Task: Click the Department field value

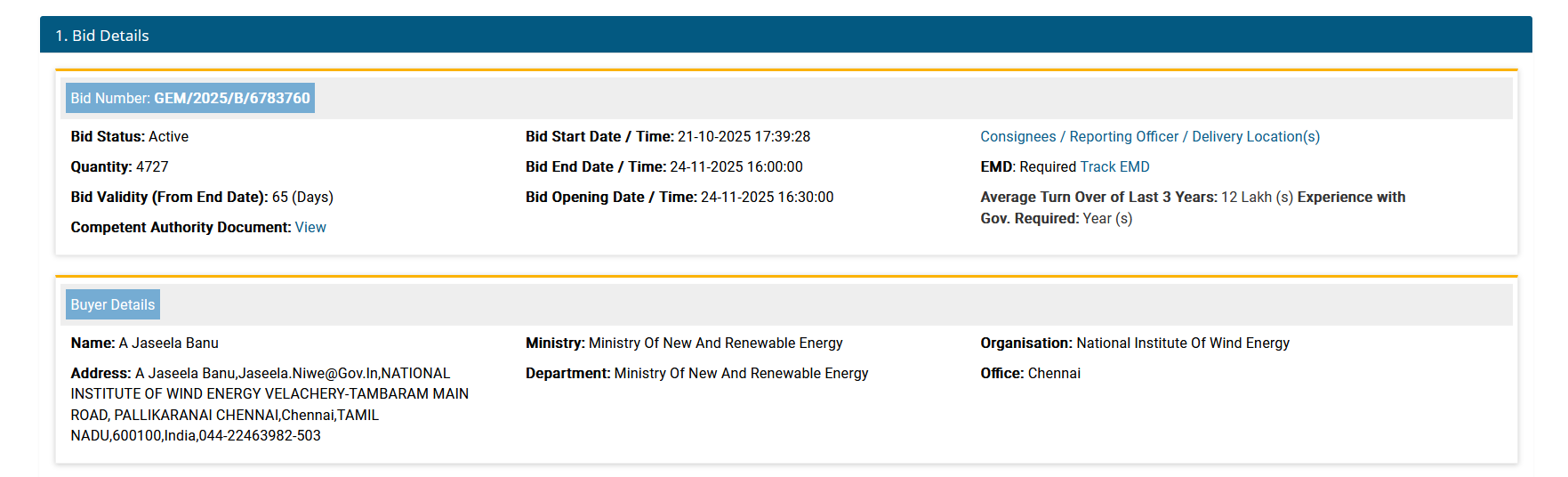Action: [x=741, y=373]
